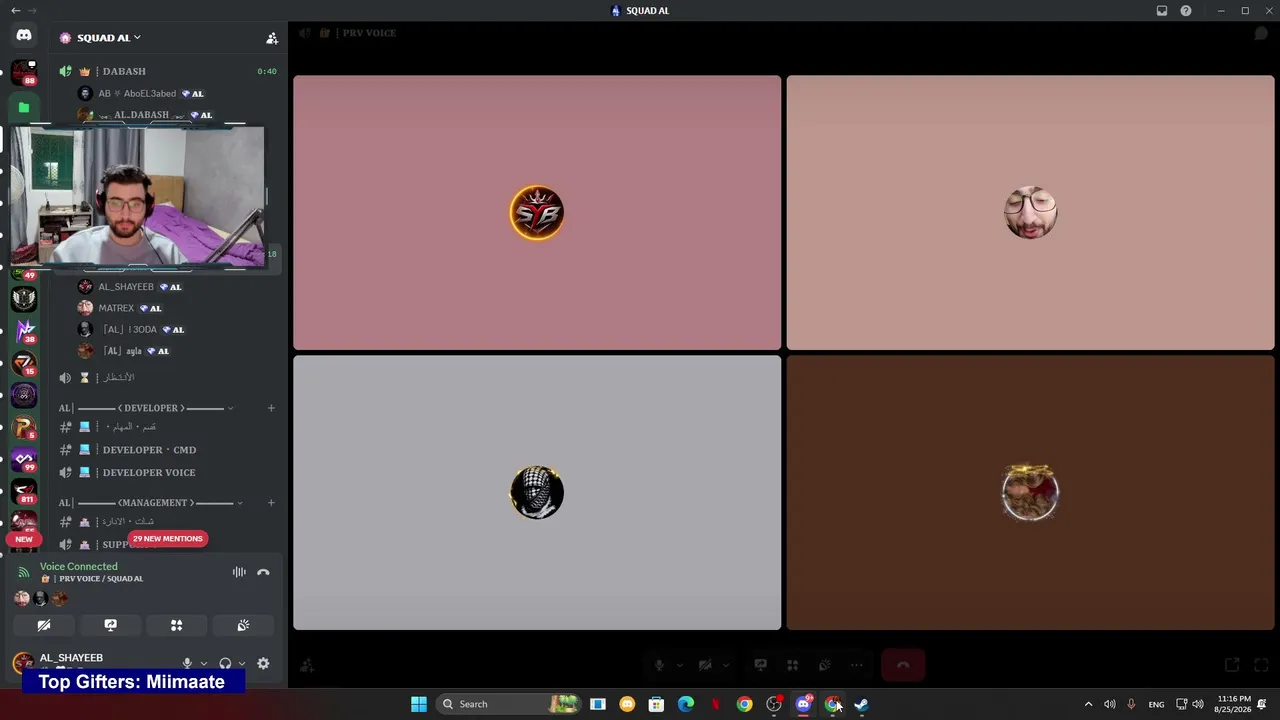Join the الأنتظار waiting voice channel
This screenshot has height=720, width=1280.
(x=168, y=377)
